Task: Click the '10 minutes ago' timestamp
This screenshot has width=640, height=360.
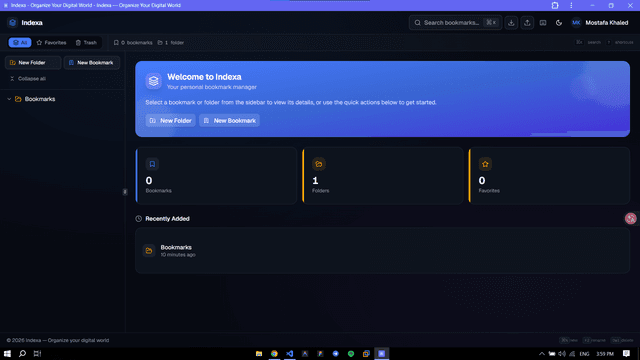Action: 178,255
